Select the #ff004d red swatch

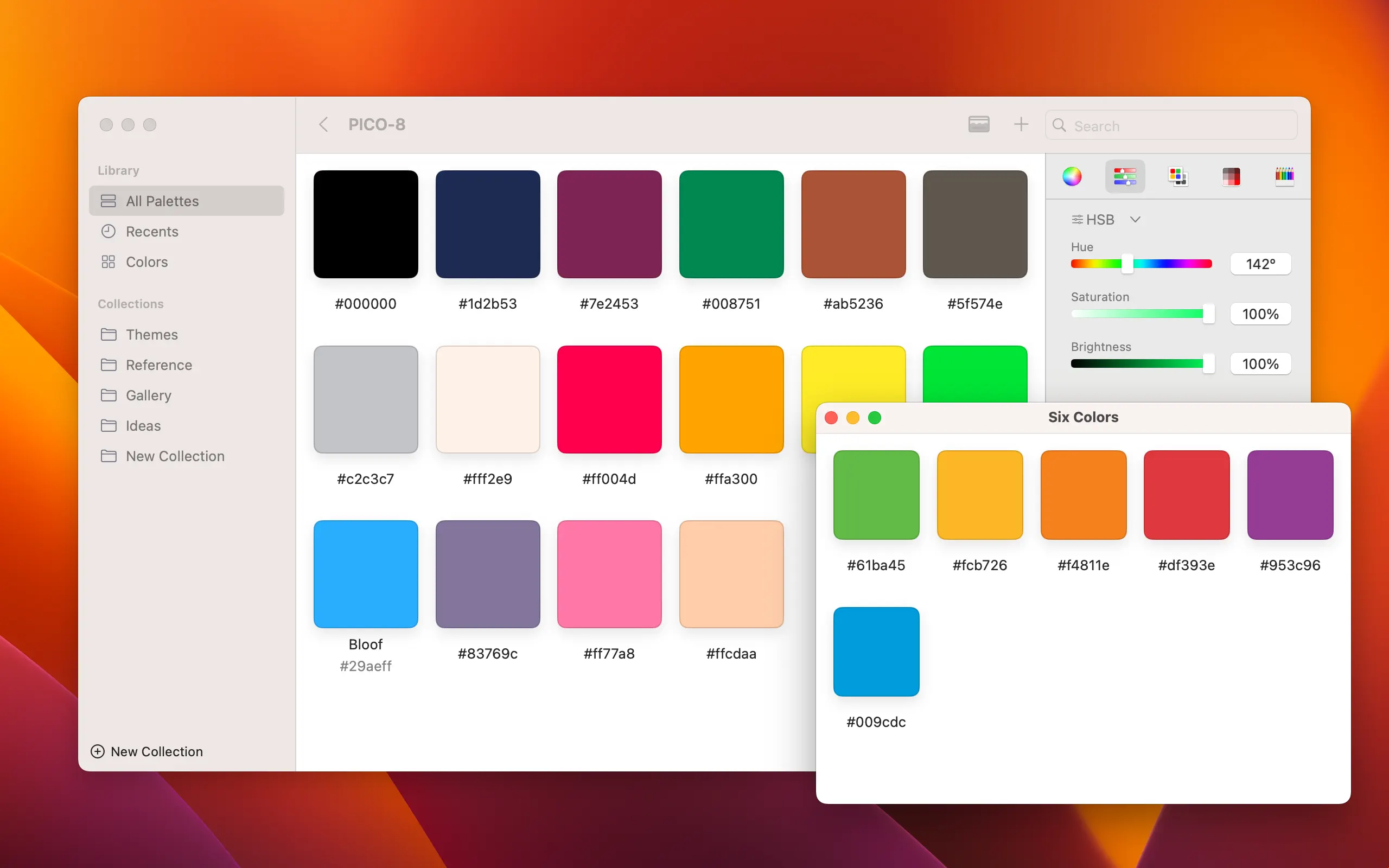(x=609, y=400)
